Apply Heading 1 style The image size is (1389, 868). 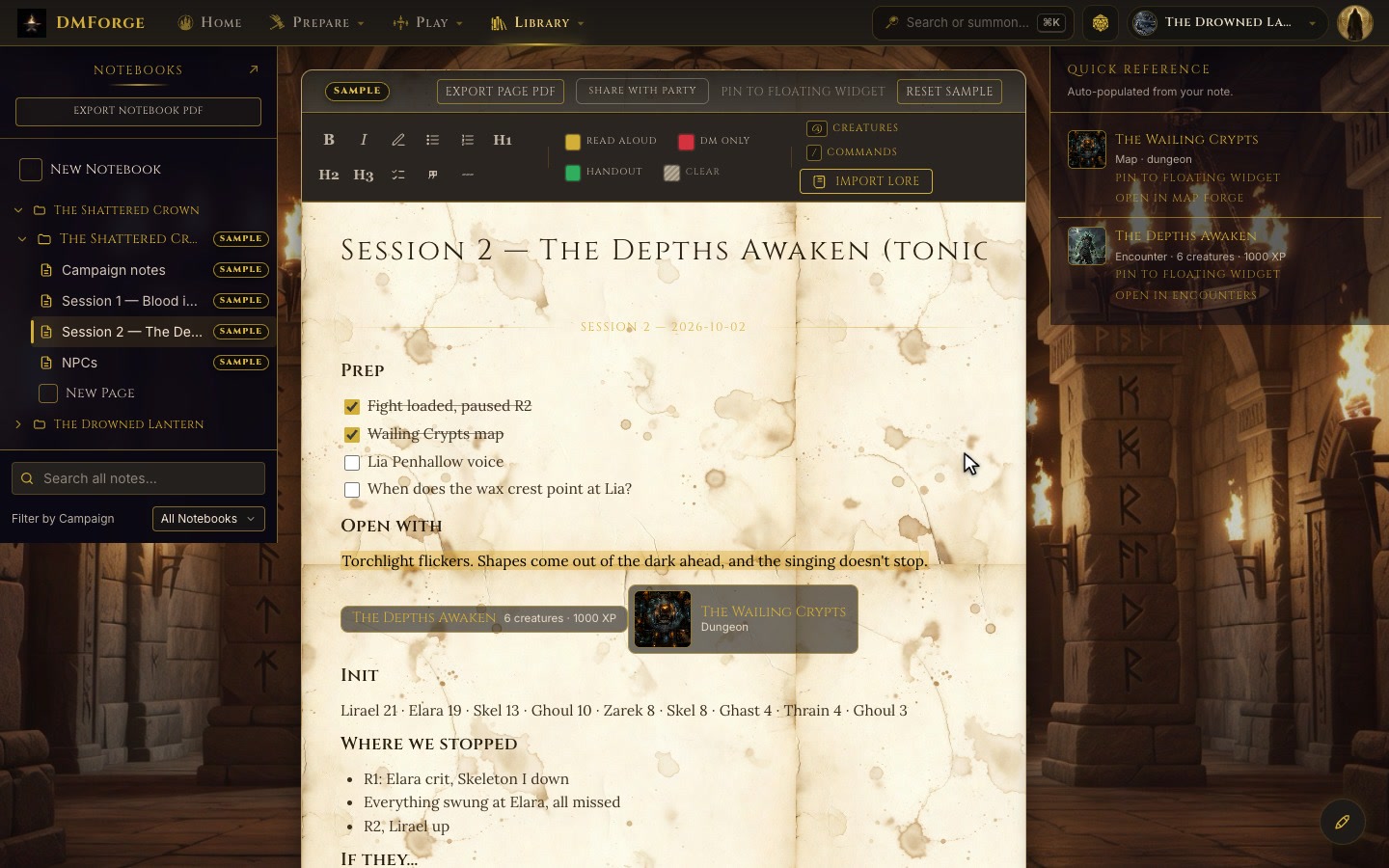503,140
